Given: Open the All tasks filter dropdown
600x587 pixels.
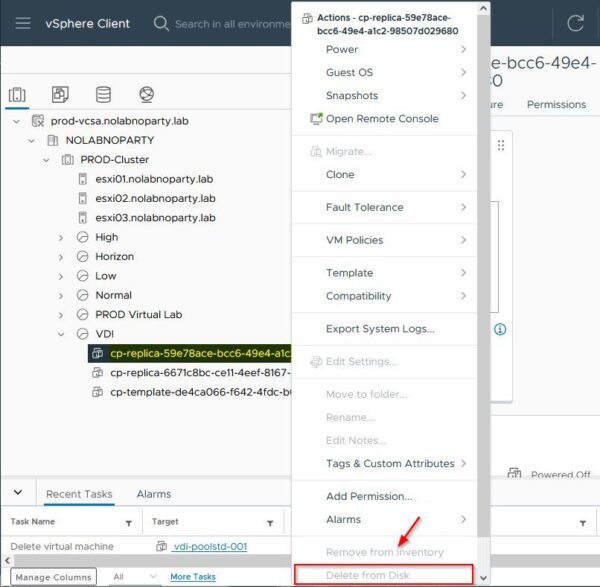Looking at the screenshot, I should tap(135, 576).
